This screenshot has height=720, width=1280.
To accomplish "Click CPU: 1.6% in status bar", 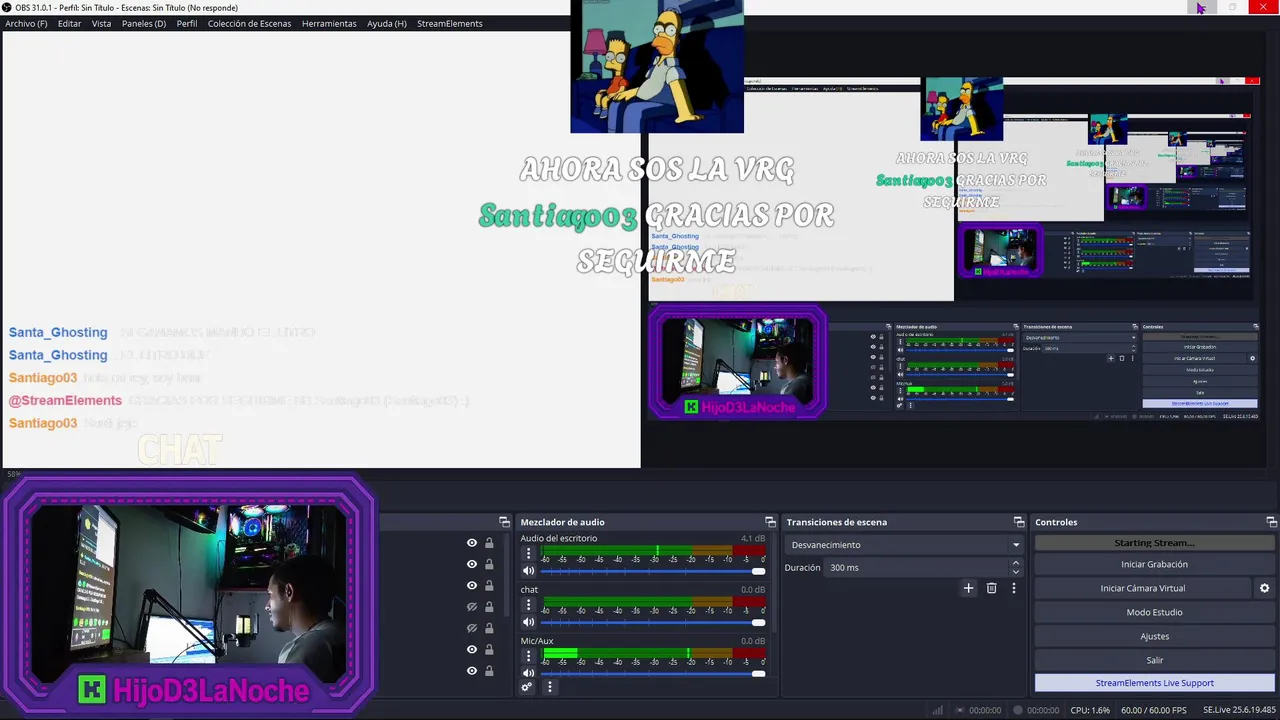I will 1090,710.
